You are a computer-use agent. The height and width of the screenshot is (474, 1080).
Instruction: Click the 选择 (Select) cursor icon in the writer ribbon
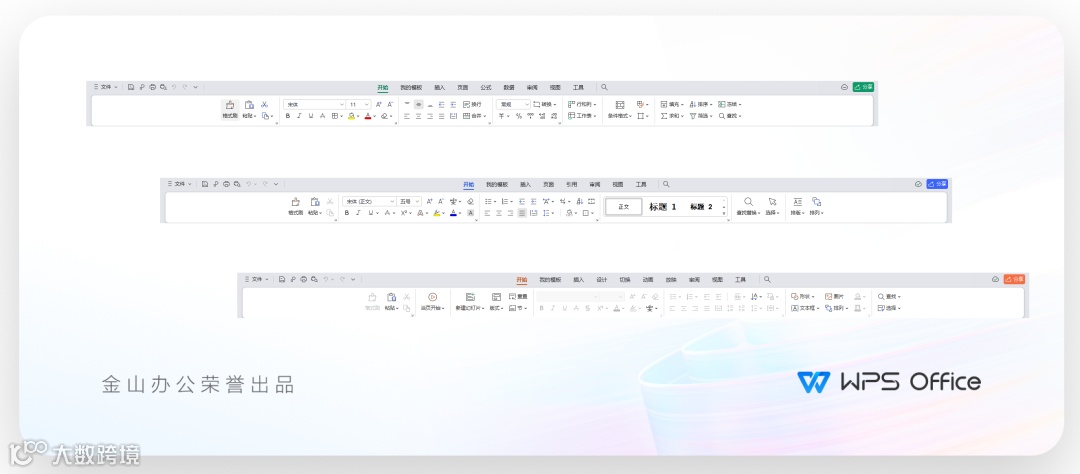coord(772,202)
